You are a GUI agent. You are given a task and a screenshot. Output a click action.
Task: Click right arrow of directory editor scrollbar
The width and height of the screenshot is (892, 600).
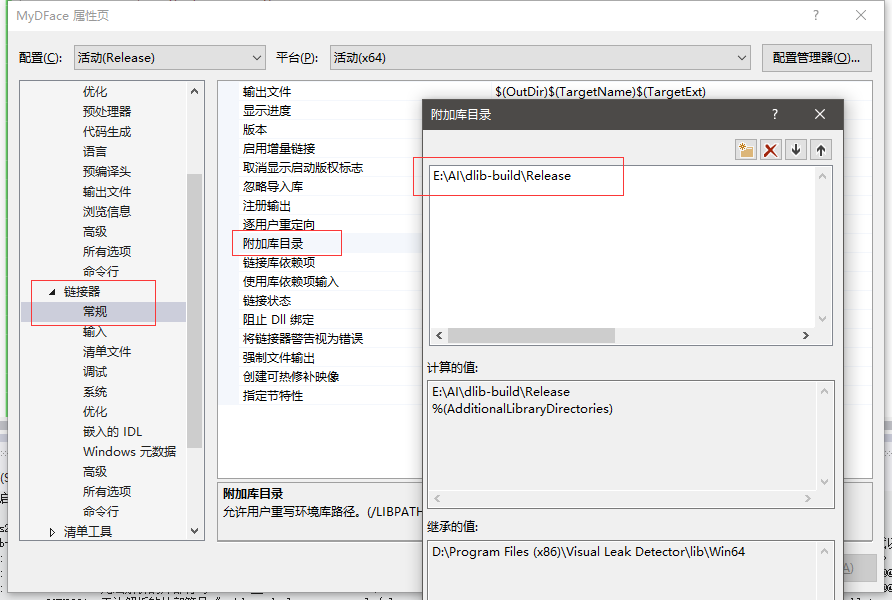pyautogui.click(x=806, y=336)
